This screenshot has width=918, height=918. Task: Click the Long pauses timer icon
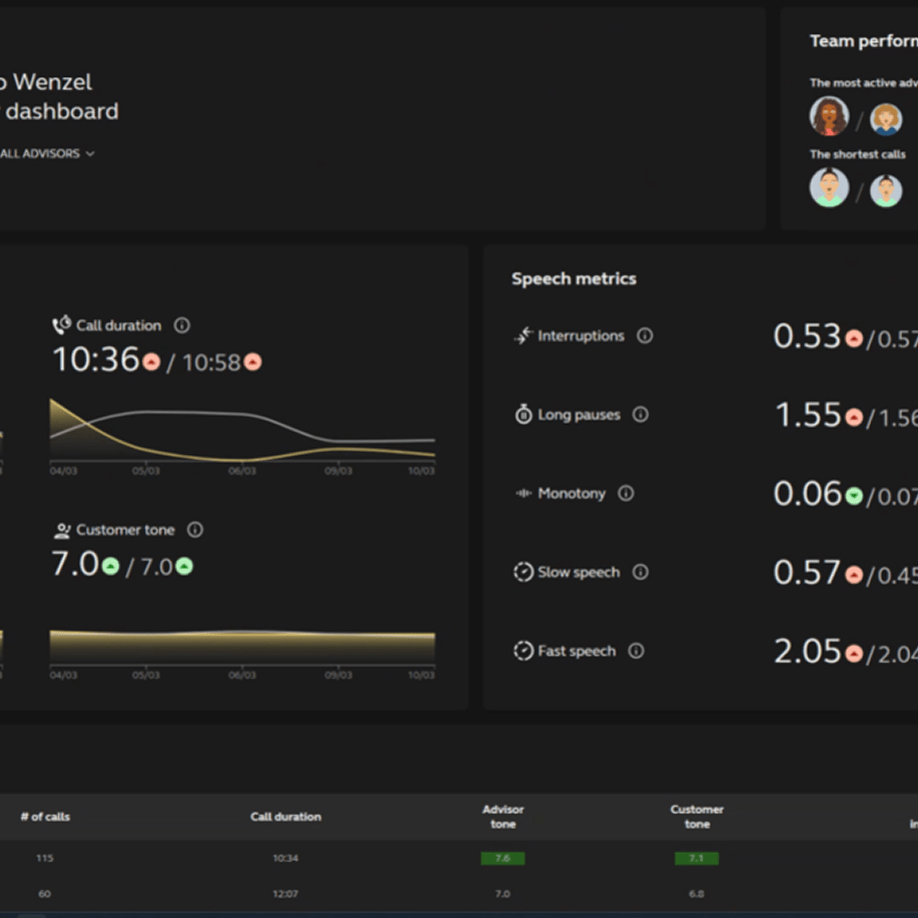(x=523, y=414)
